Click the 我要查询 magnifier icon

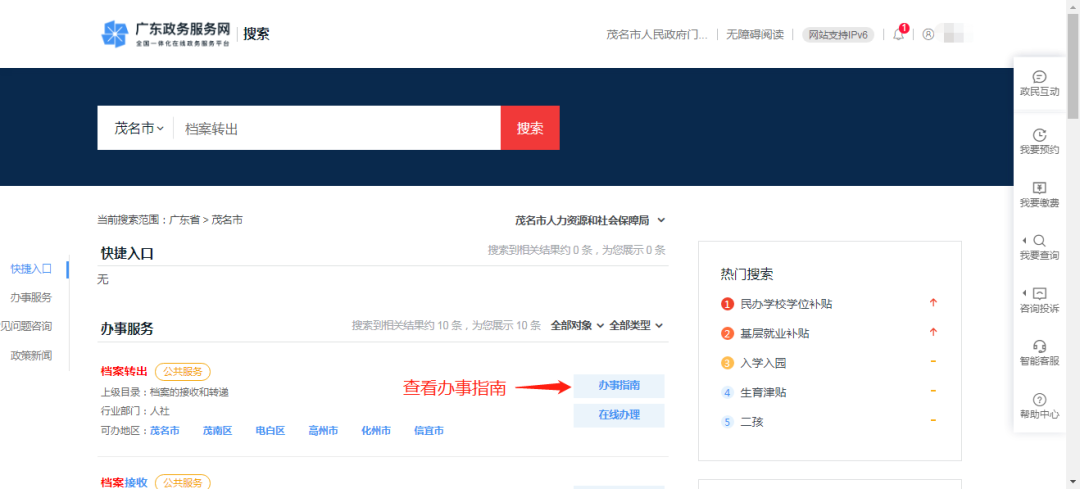pyautogui.click(x=1039, y=247)
